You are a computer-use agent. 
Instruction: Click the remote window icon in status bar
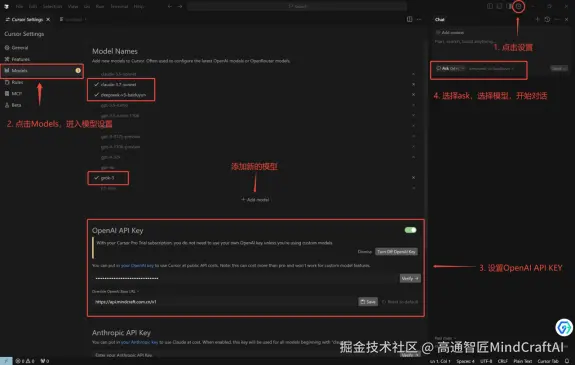click(x=6, y=361)
